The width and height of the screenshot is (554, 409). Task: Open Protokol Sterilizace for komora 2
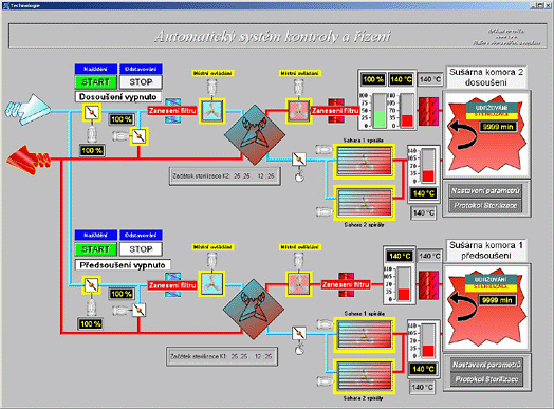tap(485, 206)
